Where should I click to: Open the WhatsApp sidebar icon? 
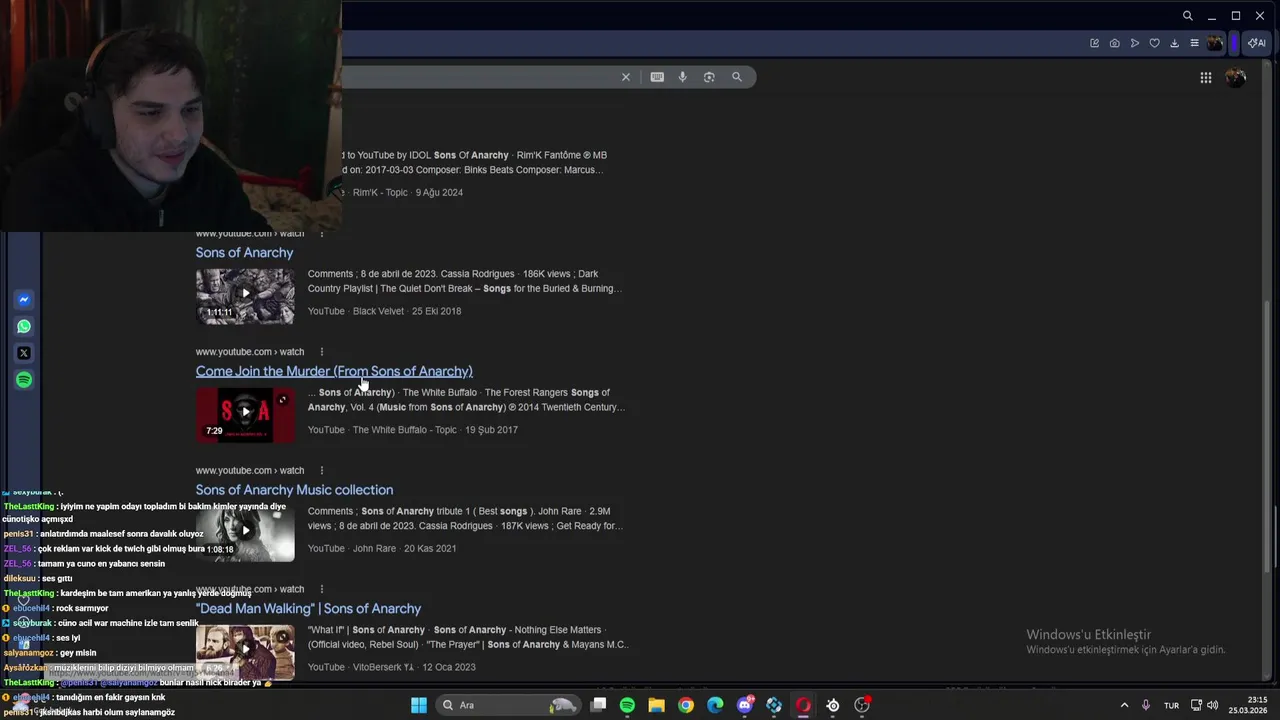click(x=24, y=326)
